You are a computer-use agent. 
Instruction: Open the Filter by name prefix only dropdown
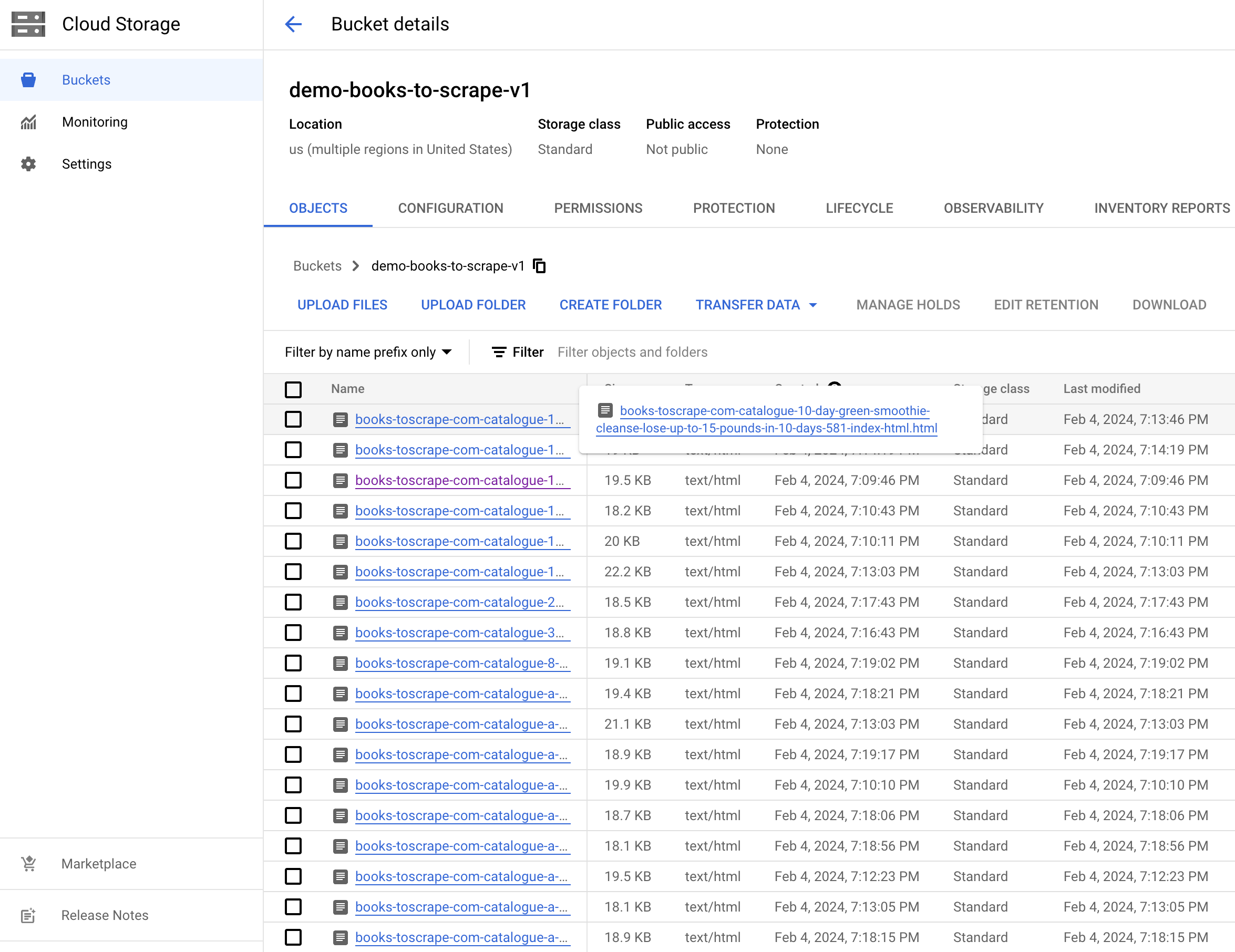point(368,352)
